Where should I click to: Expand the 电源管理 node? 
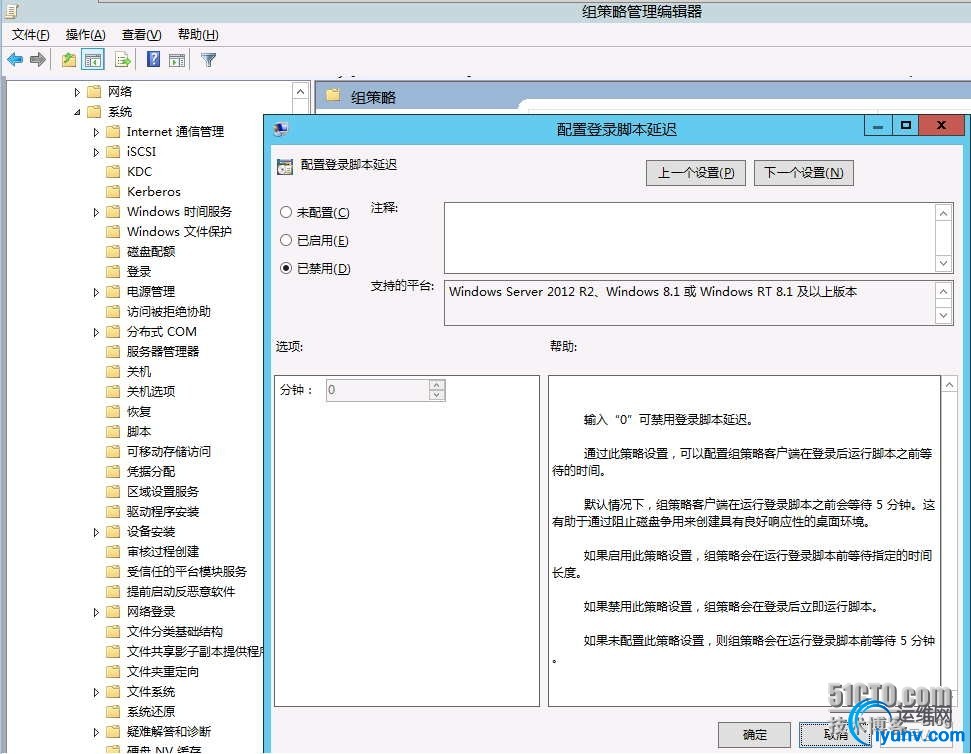coord(96,292)
